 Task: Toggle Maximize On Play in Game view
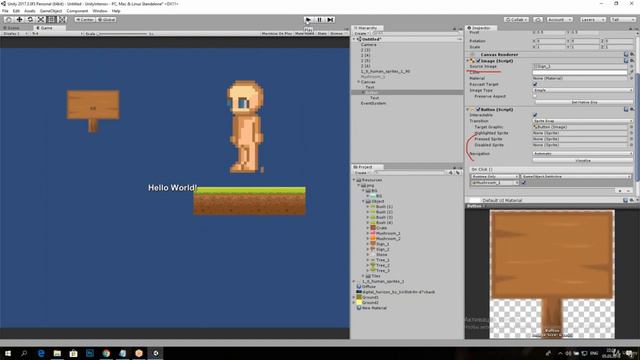tap(277, 33)
